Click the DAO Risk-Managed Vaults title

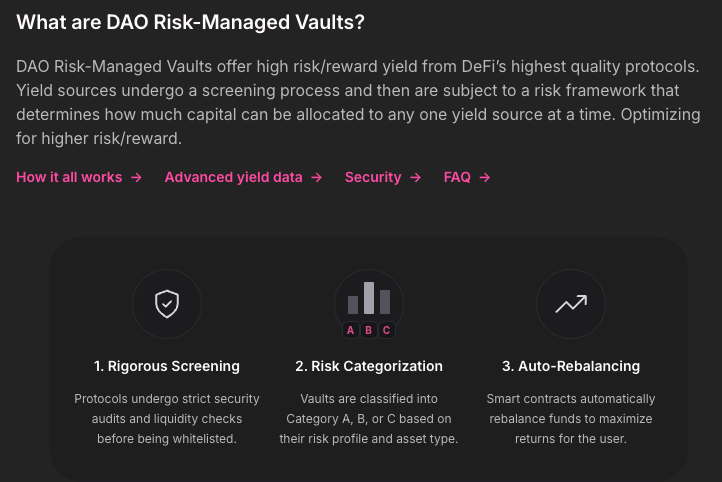190,21
